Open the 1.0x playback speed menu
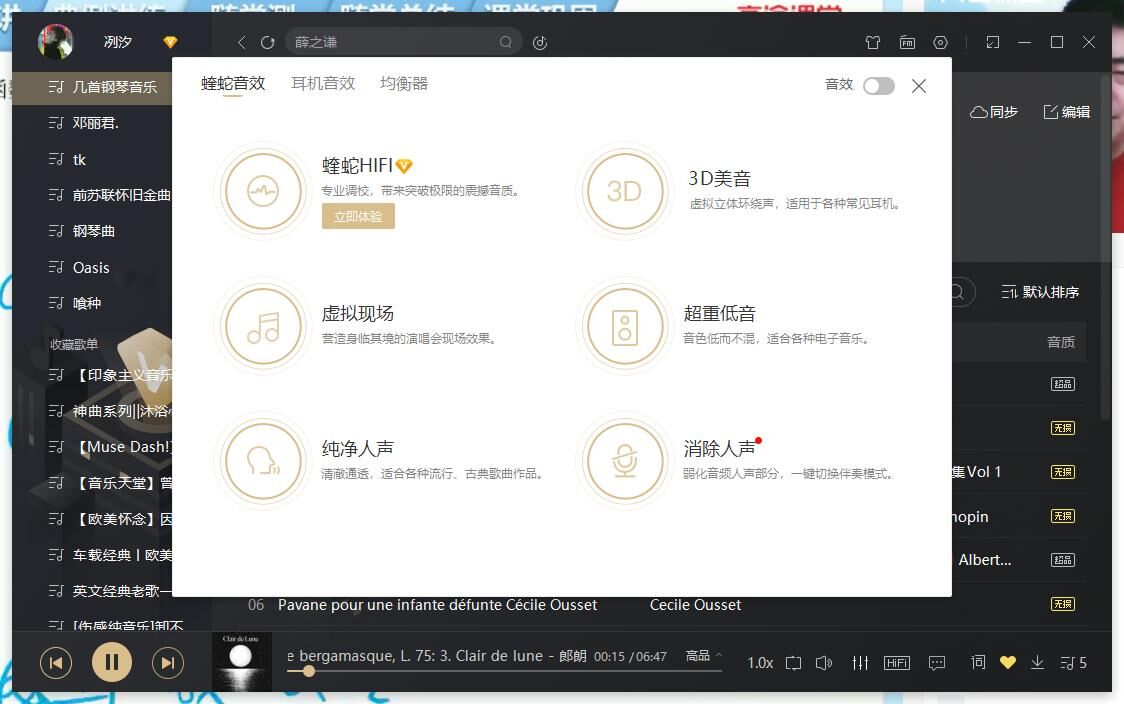This screenshot has width=1124, height=704. click(760, 663)
